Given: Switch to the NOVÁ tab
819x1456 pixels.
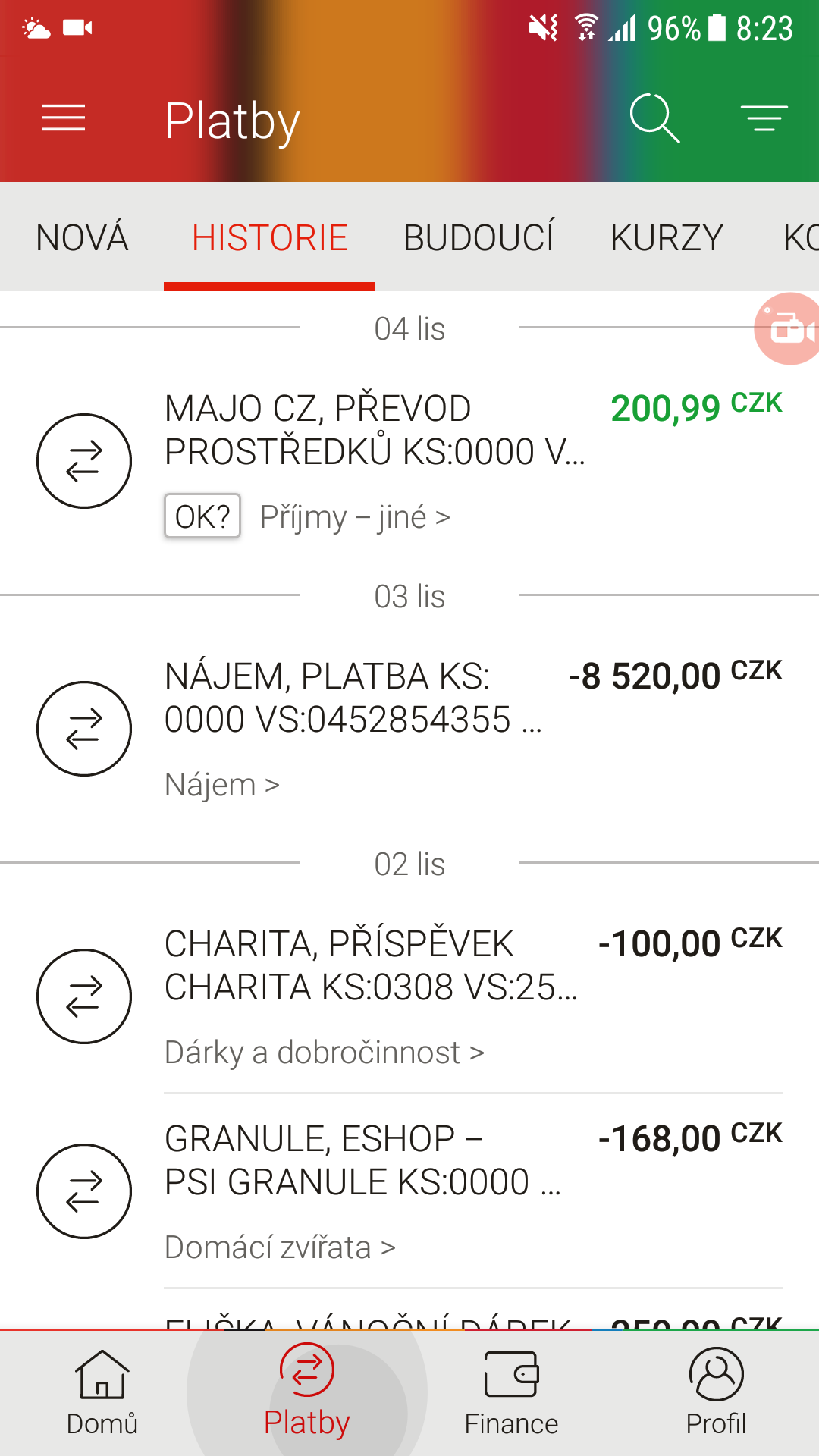Looking at the screenshot, I should coord(82,237).
